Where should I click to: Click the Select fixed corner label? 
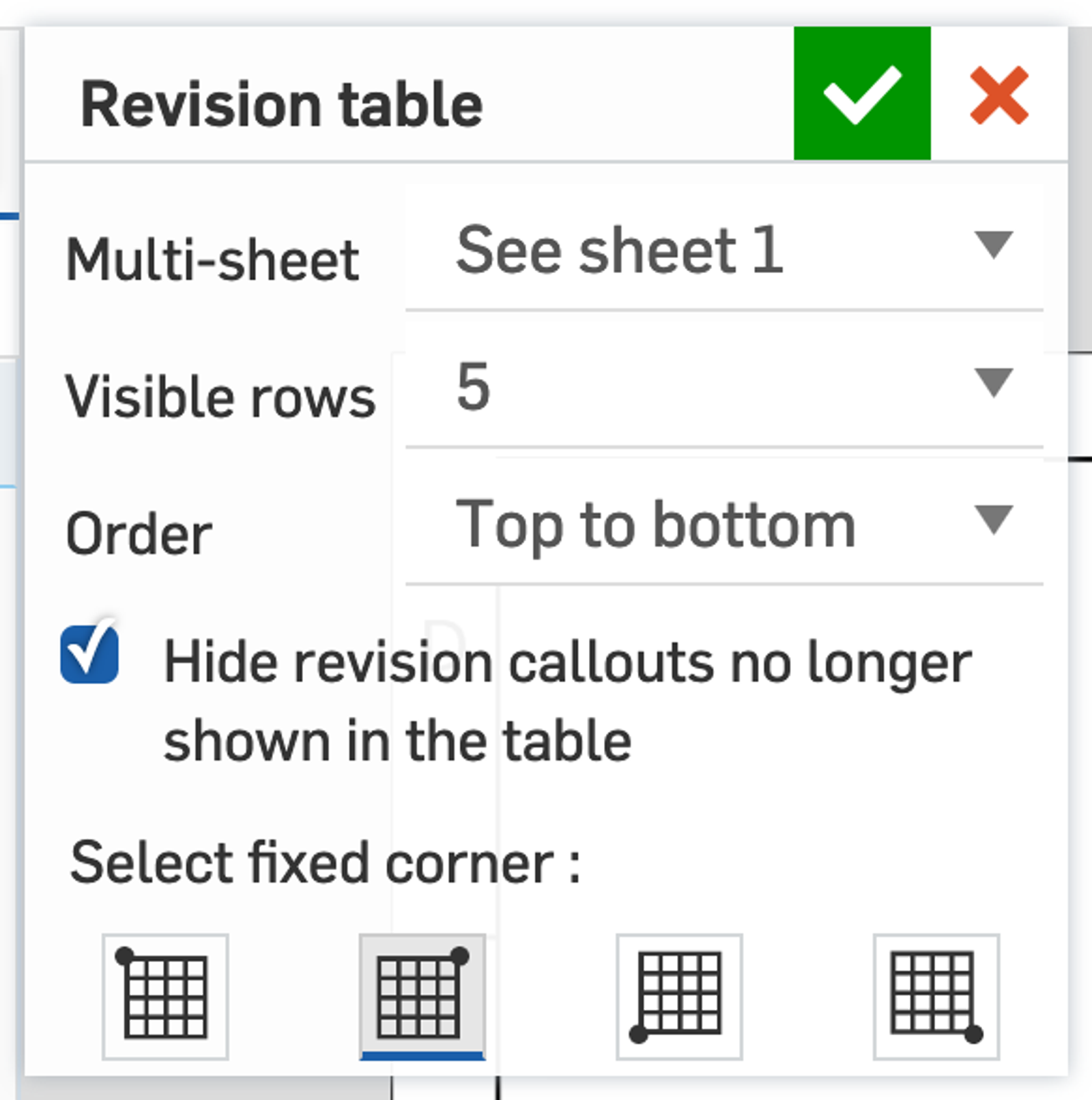pos(325,863)
